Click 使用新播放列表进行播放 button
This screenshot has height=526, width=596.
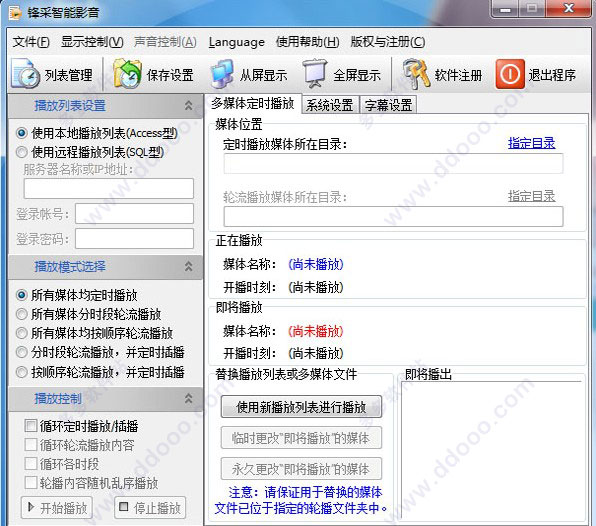click(x=301, y=407)
